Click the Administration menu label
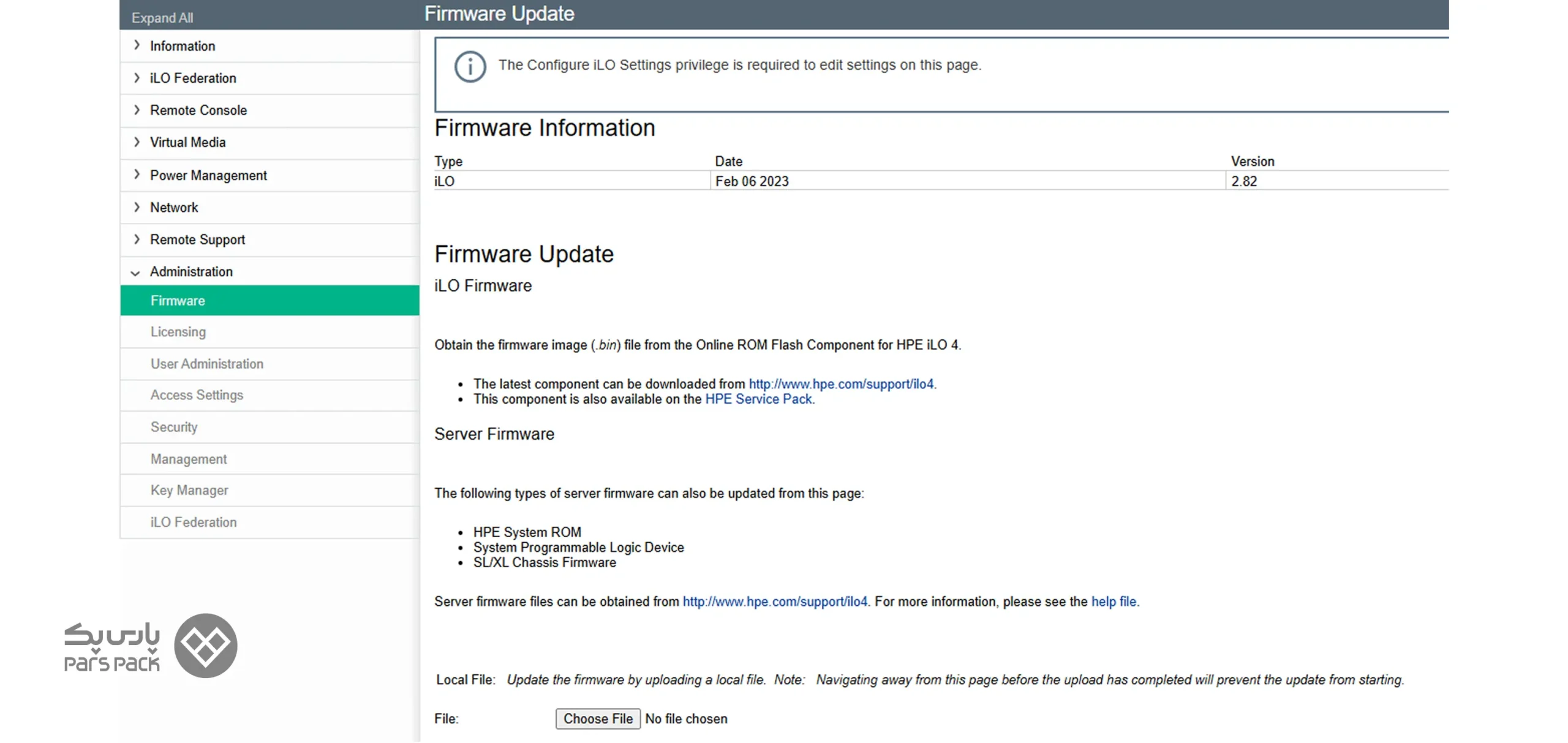 pyautogui.click(x=191, y=271)
